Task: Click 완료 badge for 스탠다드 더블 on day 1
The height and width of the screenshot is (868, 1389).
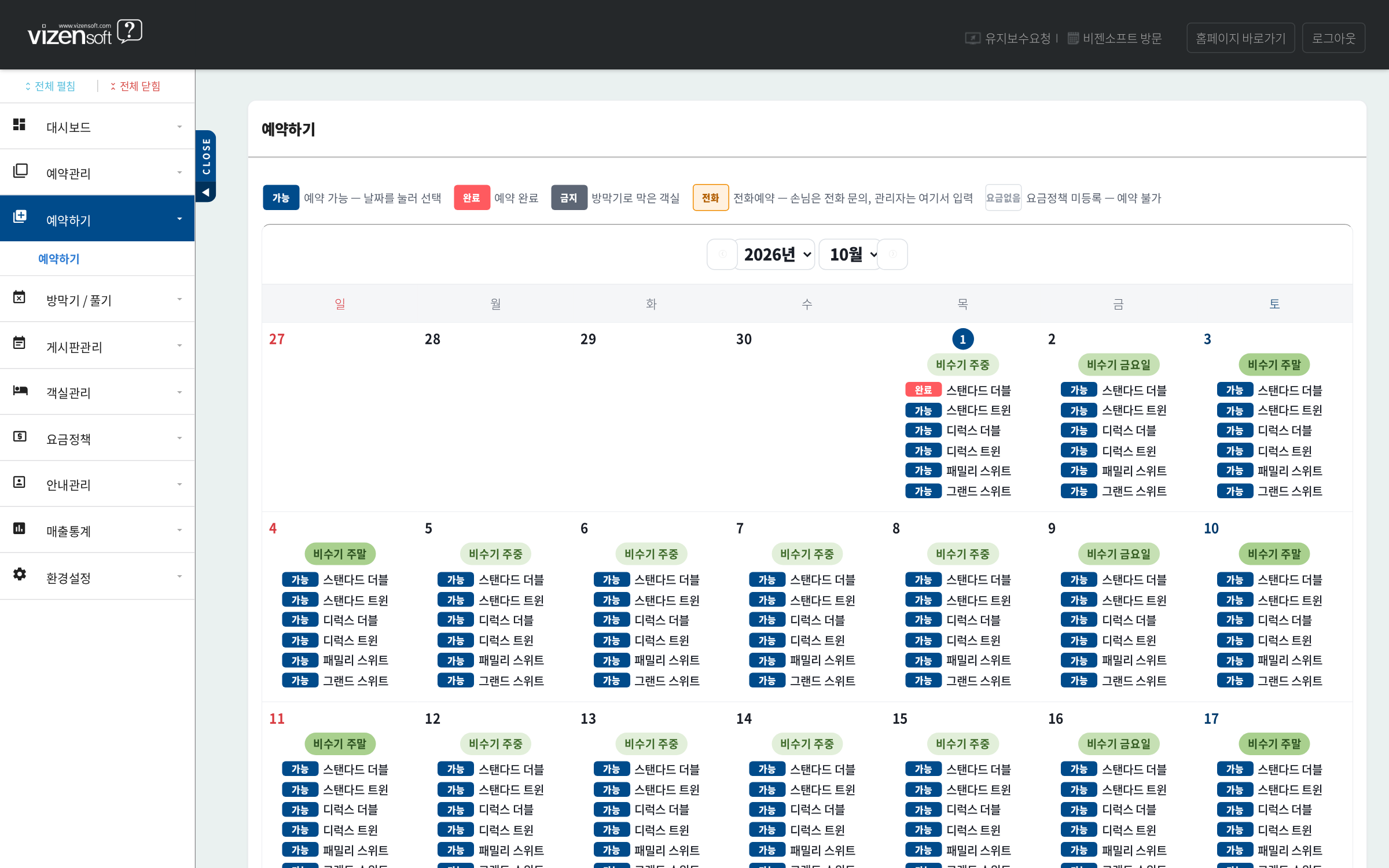Action: (923, 390)
